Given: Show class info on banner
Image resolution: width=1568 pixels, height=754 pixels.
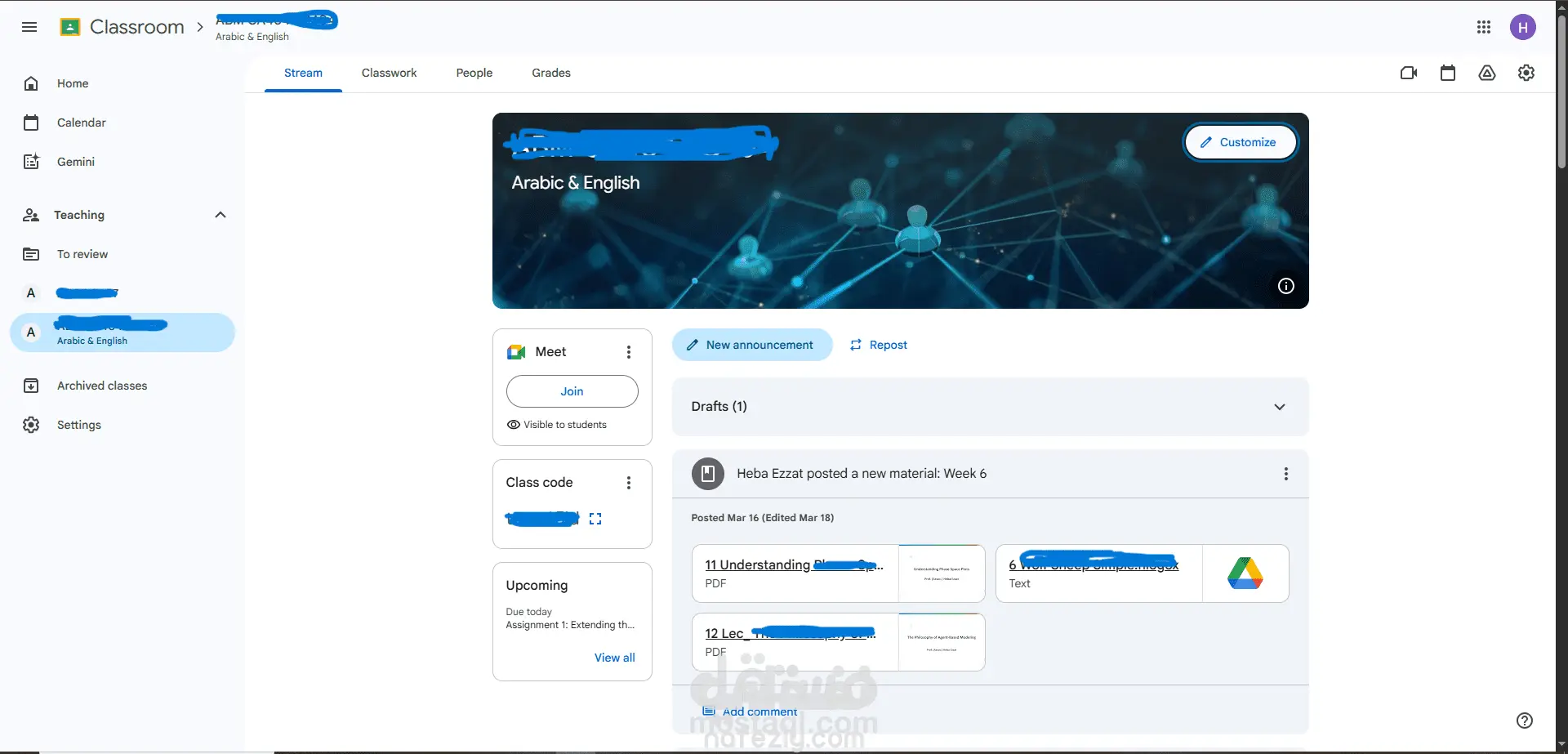Looking at the screenshot, I should click(1286, 286).
